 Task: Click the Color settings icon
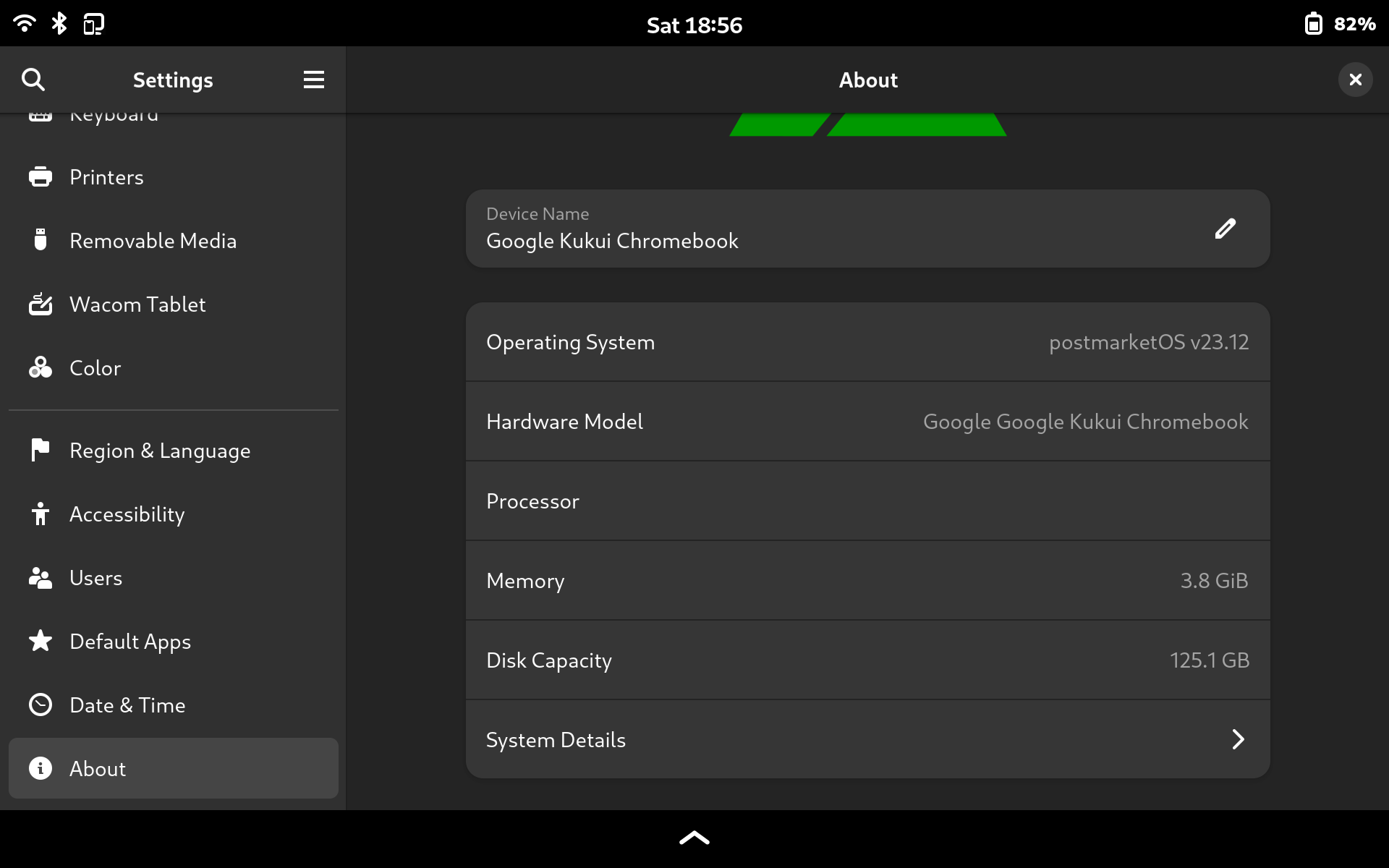[41, 368]
